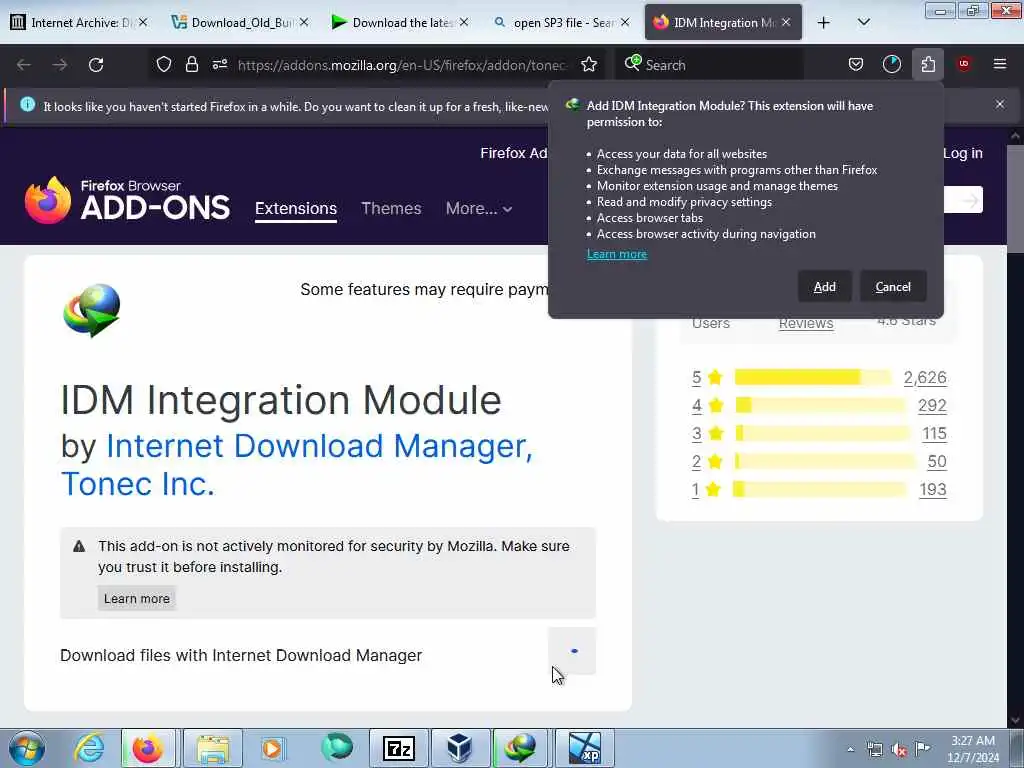Click the IDM add-on globe icon
The width and height of the screenshot is (1024, 768).
point(91,310)
